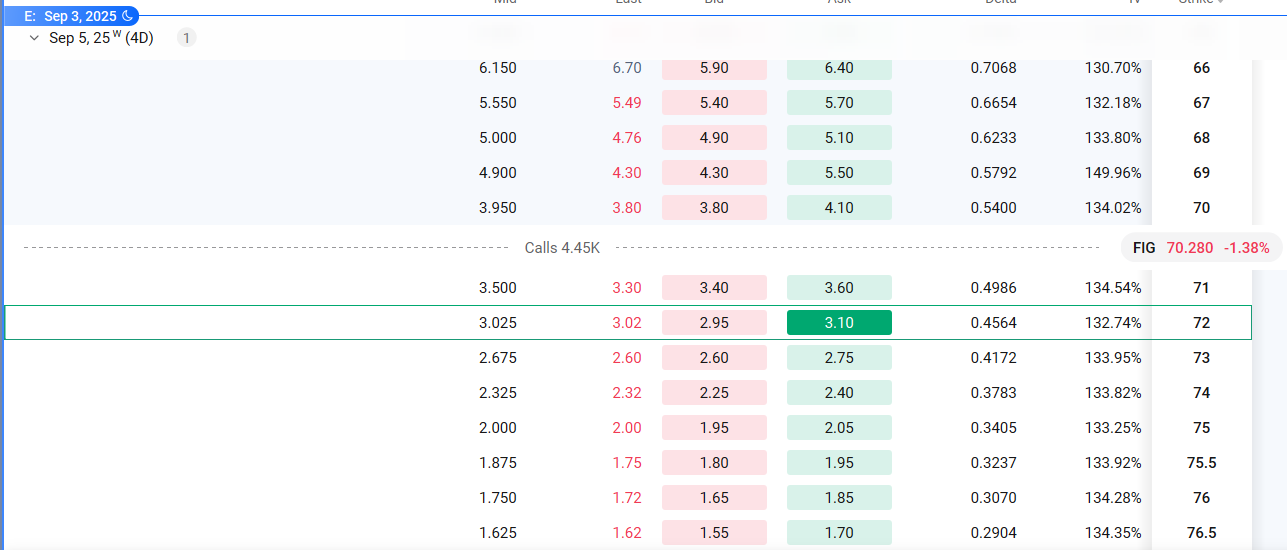Click the FIG 70.280 price badge

click(x=1201, y=247)
